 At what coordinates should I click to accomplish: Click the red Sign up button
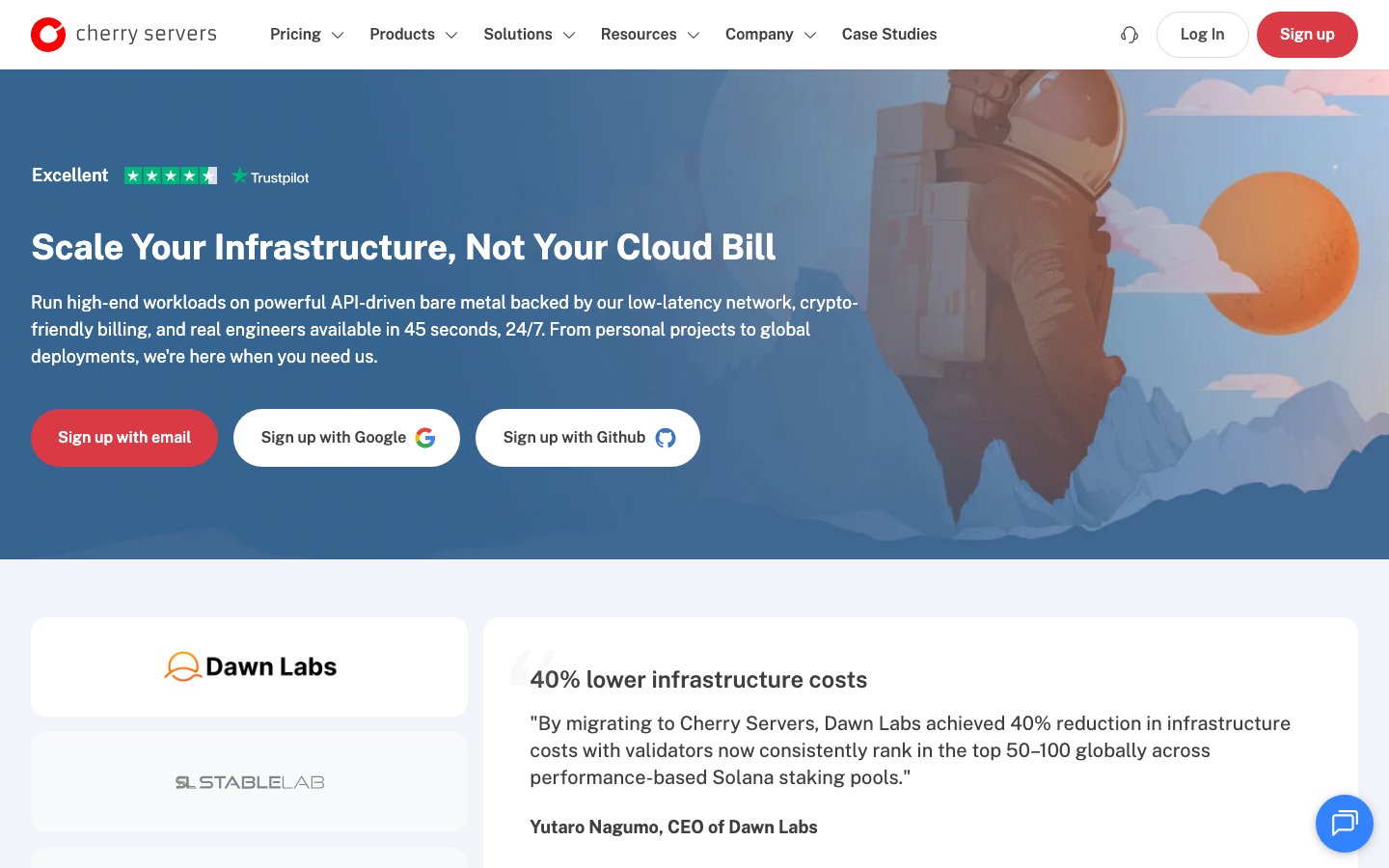pos(1307,35)
